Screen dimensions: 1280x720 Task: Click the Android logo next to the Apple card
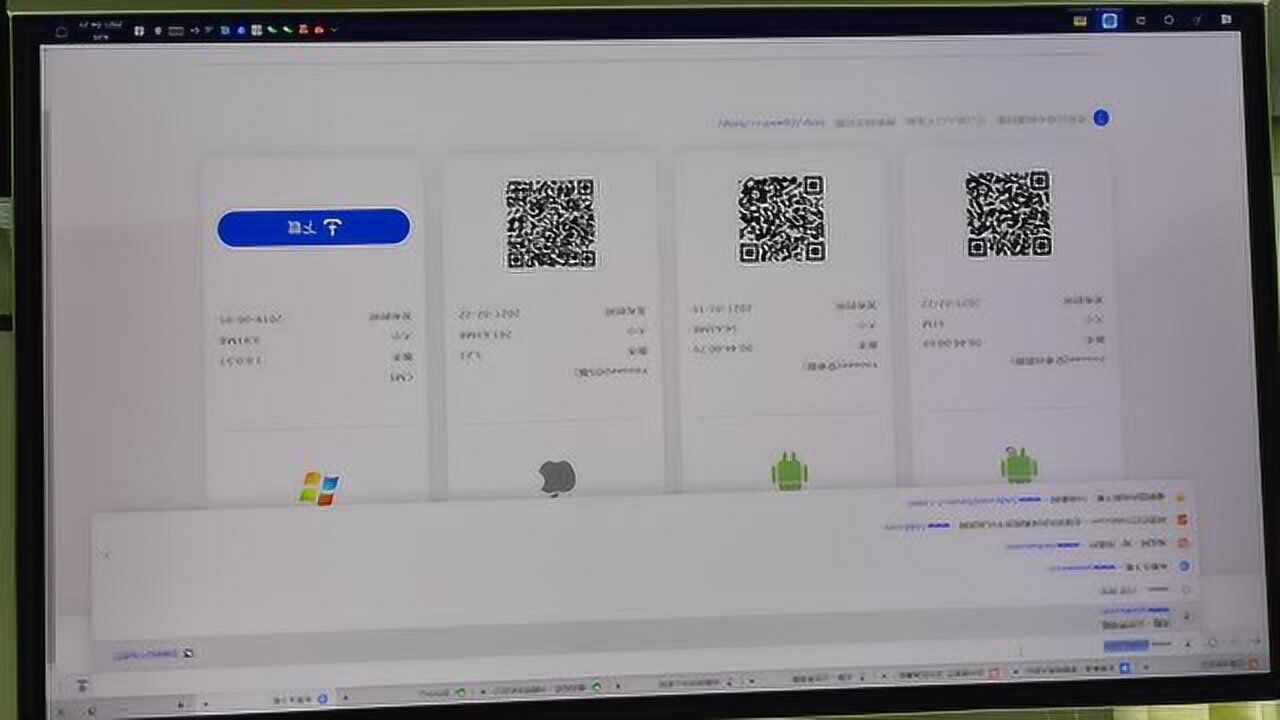pyautogui.click(x=789, y=471)
